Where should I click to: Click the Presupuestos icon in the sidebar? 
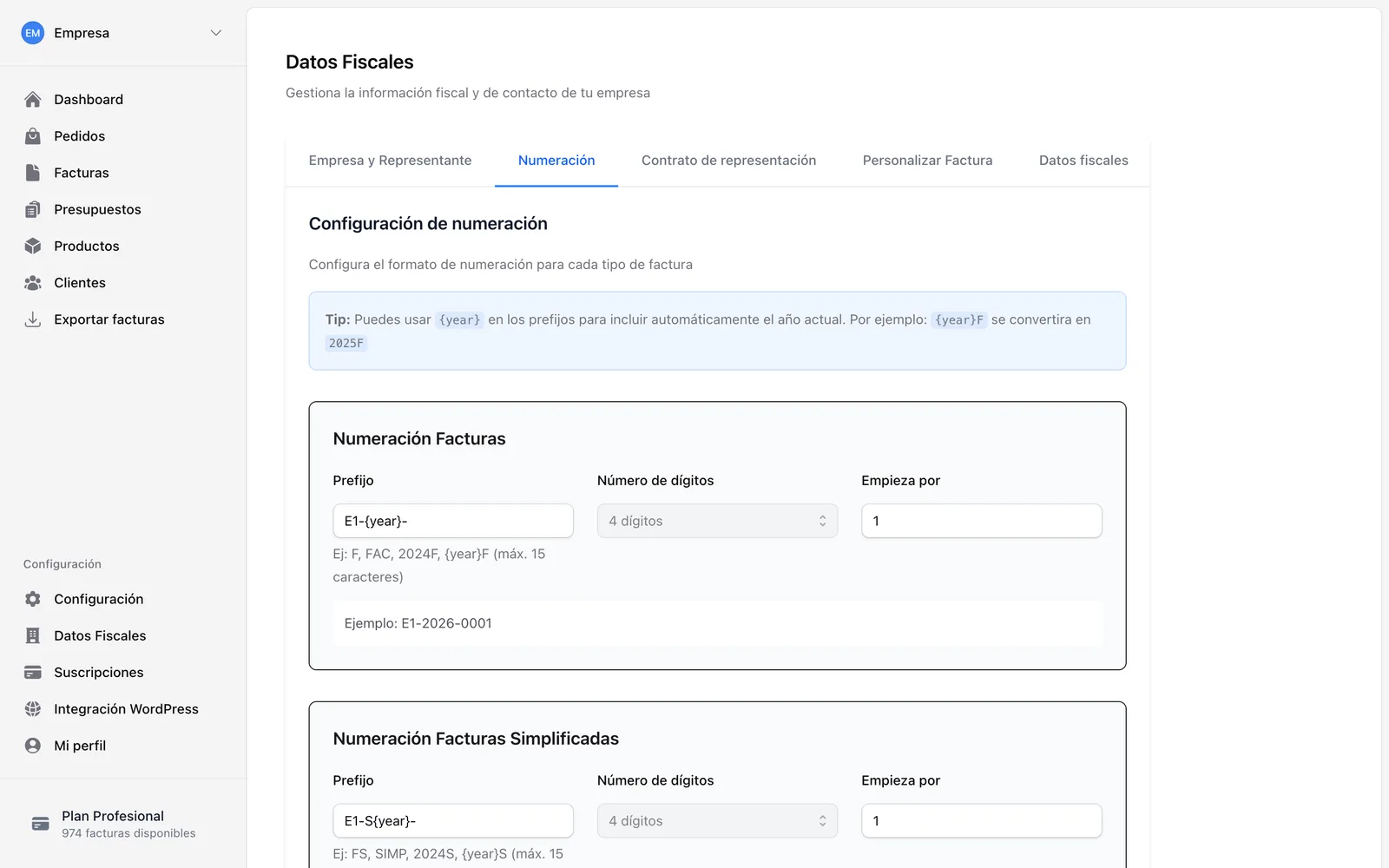pos(33,209)
